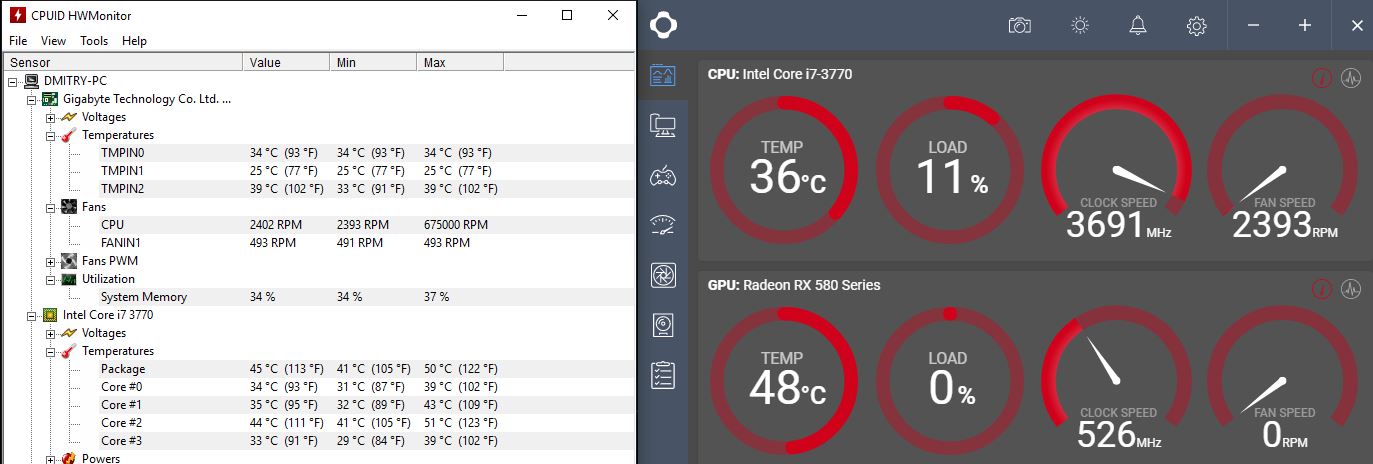Open the clipboard checklist sidebar icon
This screenshot has height=464, width=1373.
662,375
